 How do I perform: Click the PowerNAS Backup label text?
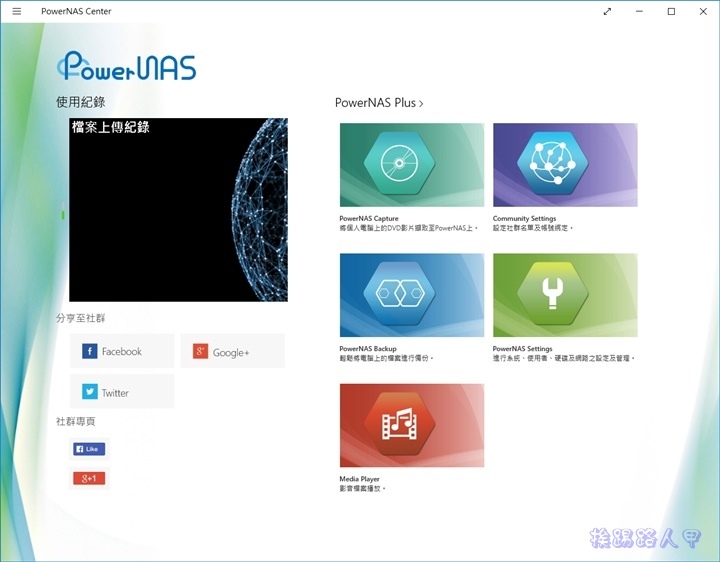point(368,348)
